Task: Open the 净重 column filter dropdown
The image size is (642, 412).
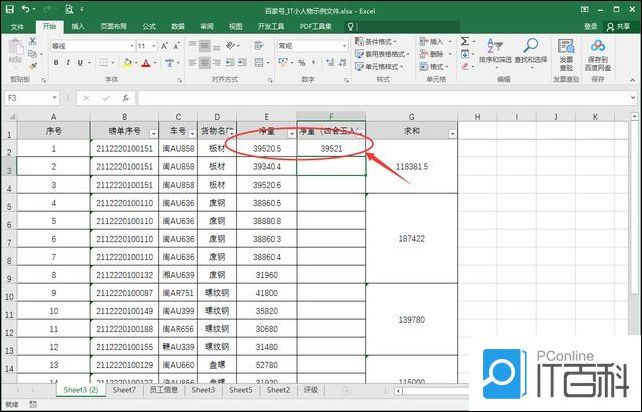Action: tap(292, 134)
